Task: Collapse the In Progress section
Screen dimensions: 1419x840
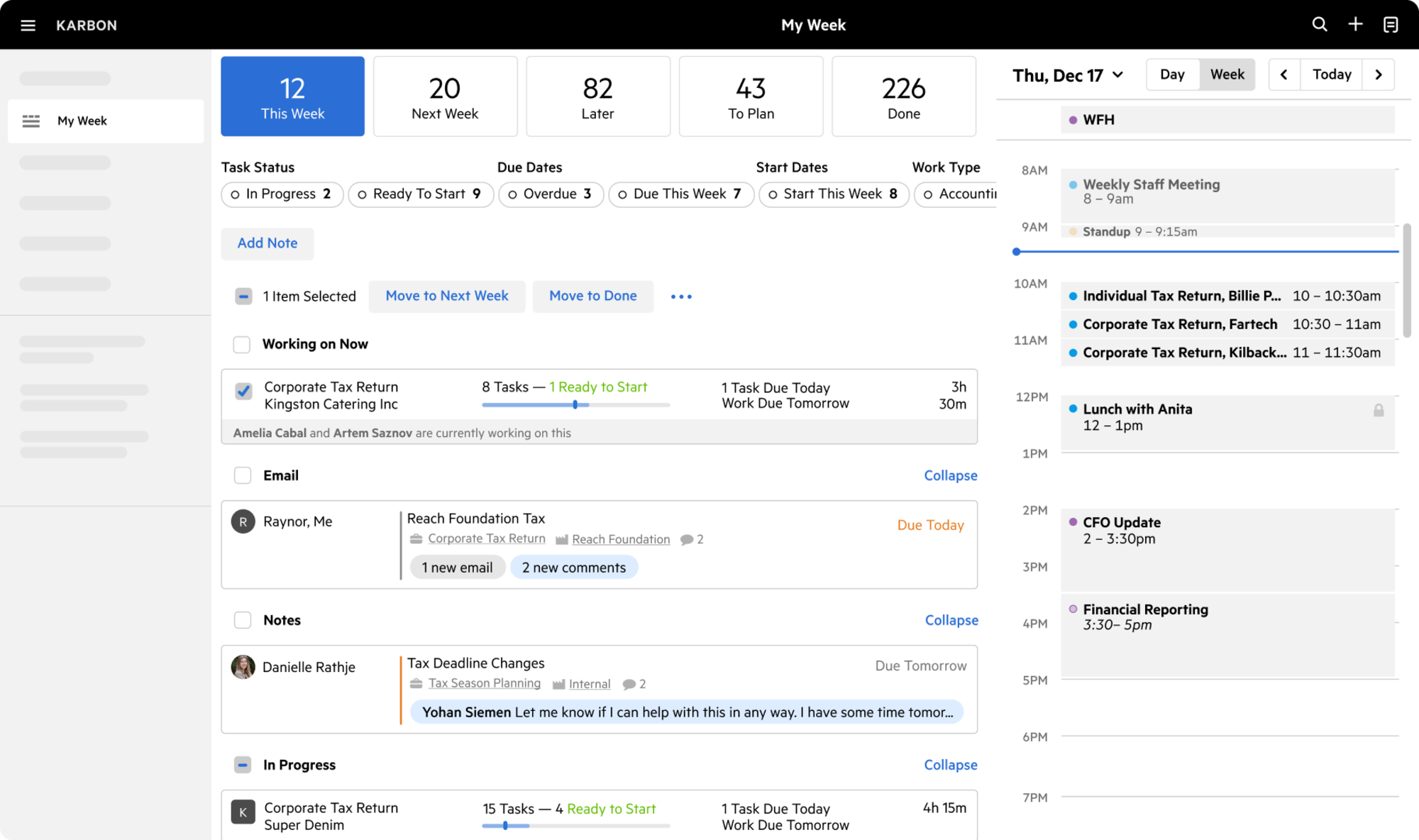Action: [950, 765]
